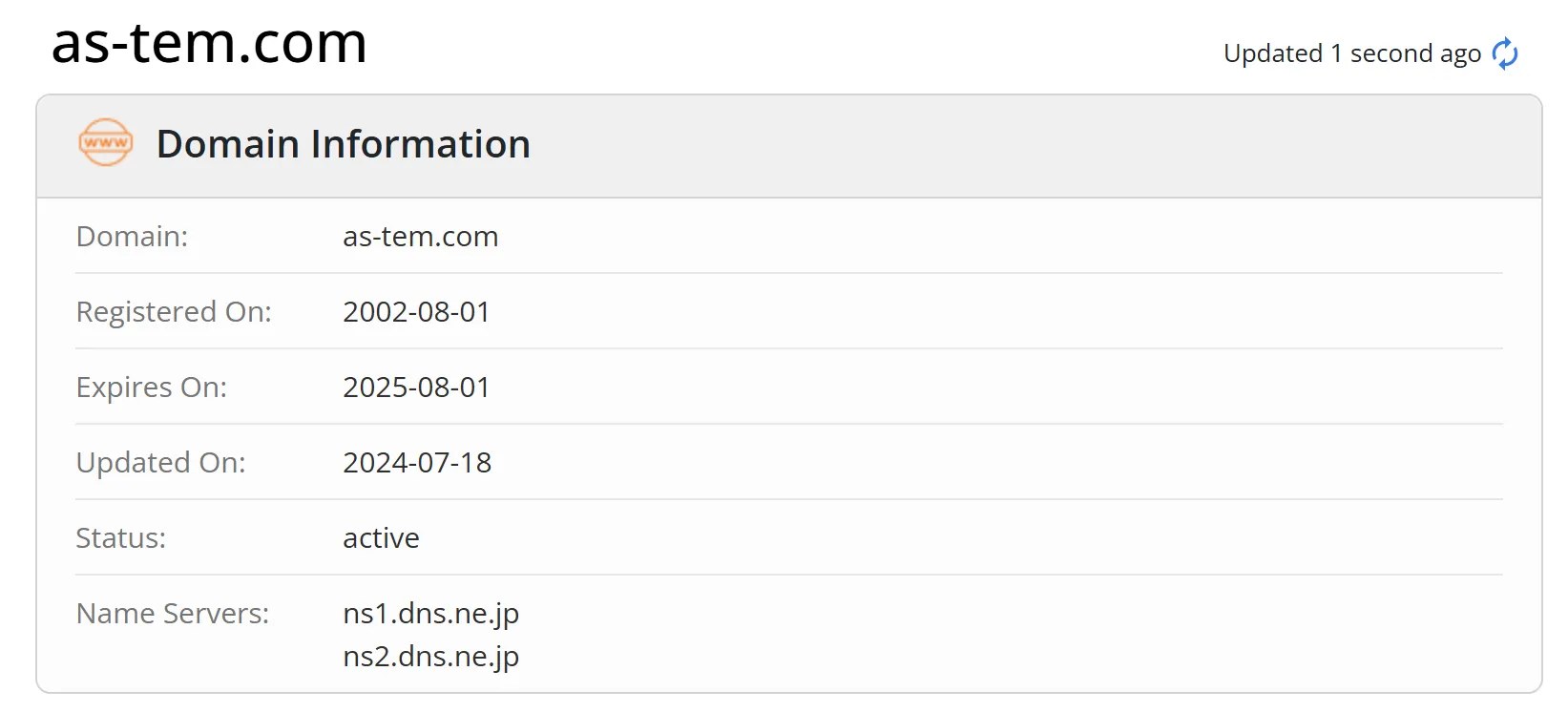Click the Domain: label
The image size is (1568, 713).
click(x=132, y=236)
